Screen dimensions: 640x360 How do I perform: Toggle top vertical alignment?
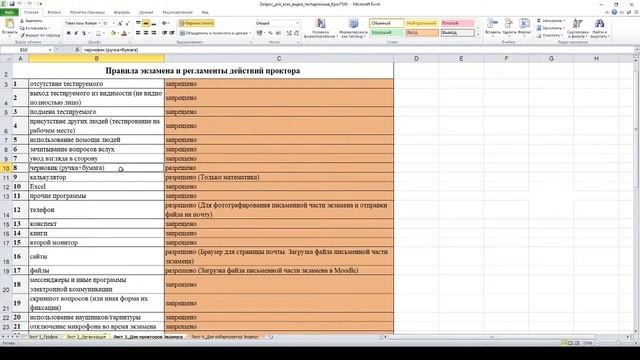(x=138, y=23)
